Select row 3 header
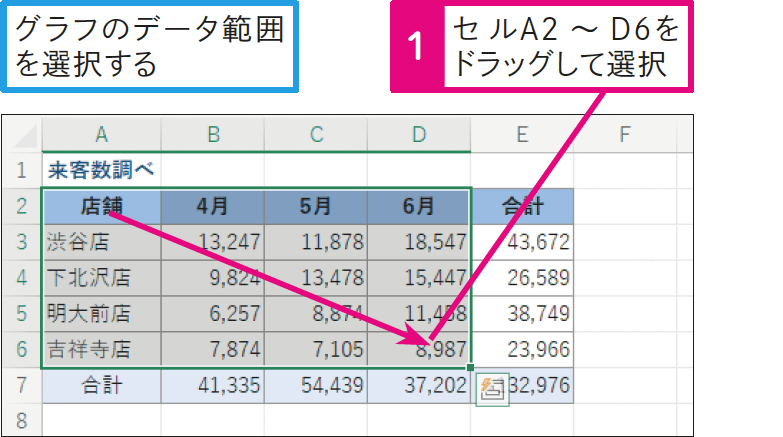783x437 pixels. point(22,242)
